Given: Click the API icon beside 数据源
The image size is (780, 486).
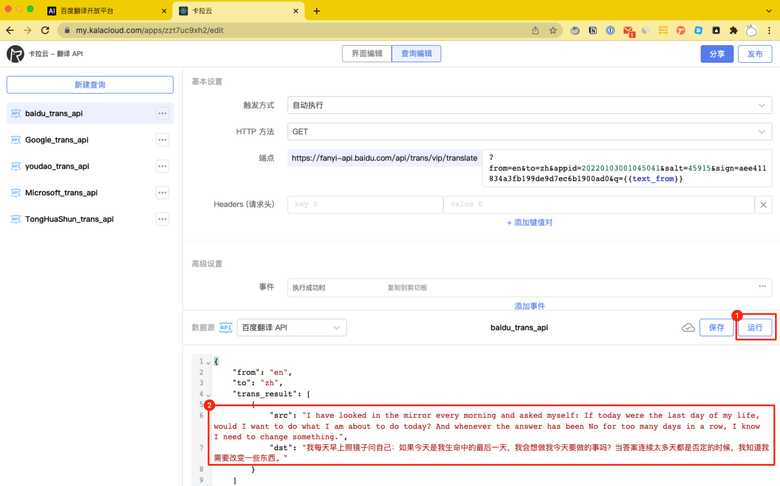Looking at the screenshot, I should [226, 327].
